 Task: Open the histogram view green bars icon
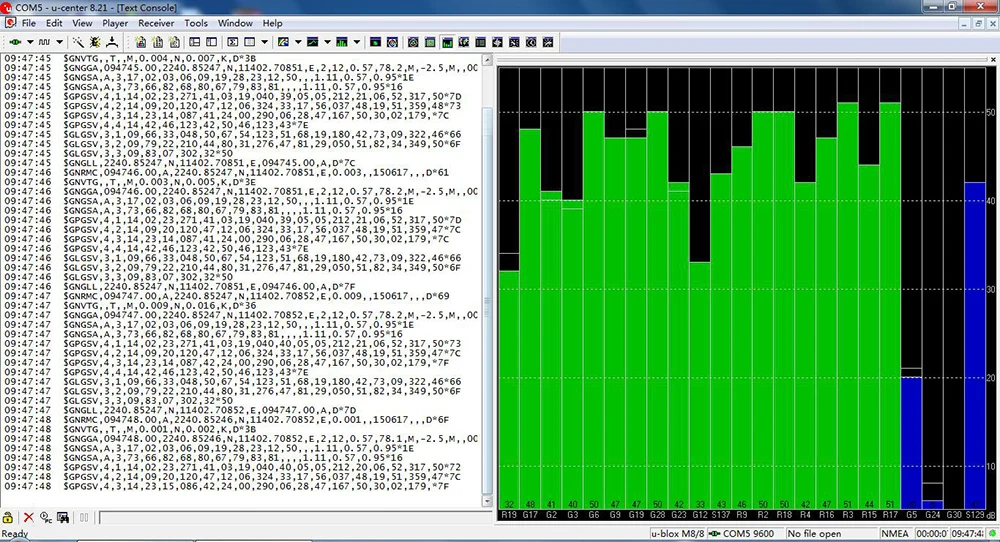coord(342,42)
